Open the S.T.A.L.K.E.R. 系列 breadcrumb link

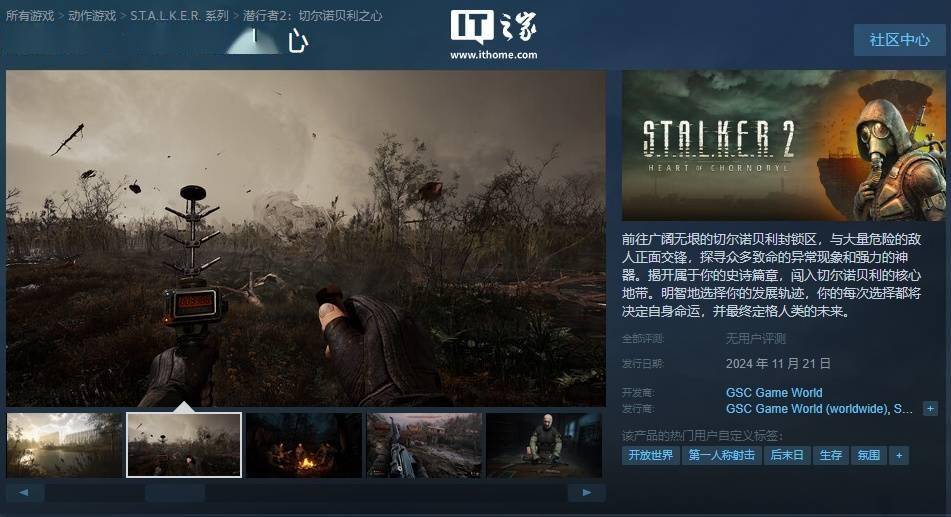click(x=179, y=16)
